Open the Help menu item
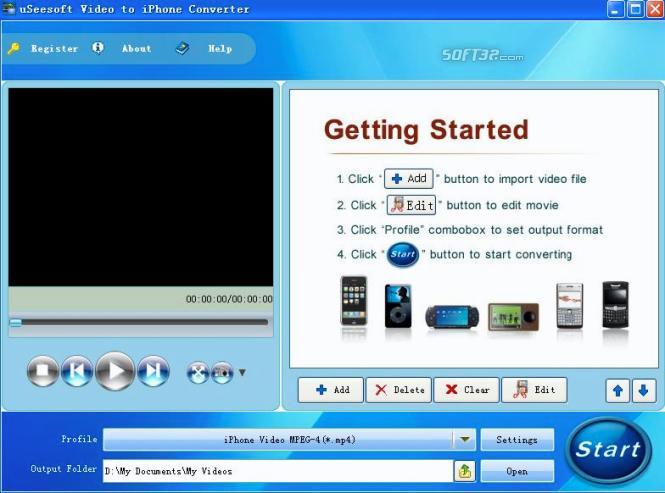Image resolution: width=665 pixels, height=493 pixels. 220,48
